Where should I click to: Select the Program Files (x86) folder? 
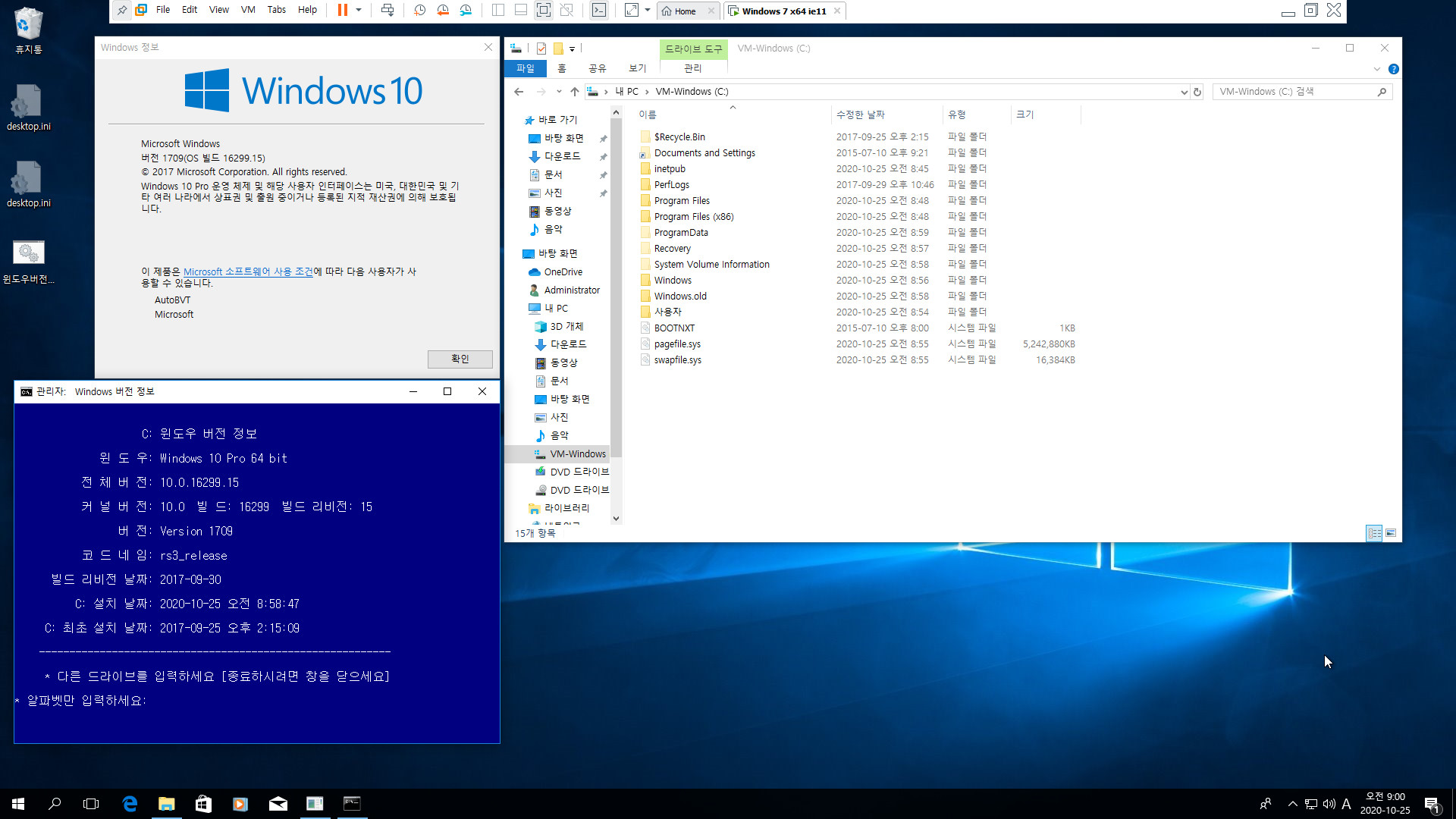pyautogui.click(x=694, y=217)
